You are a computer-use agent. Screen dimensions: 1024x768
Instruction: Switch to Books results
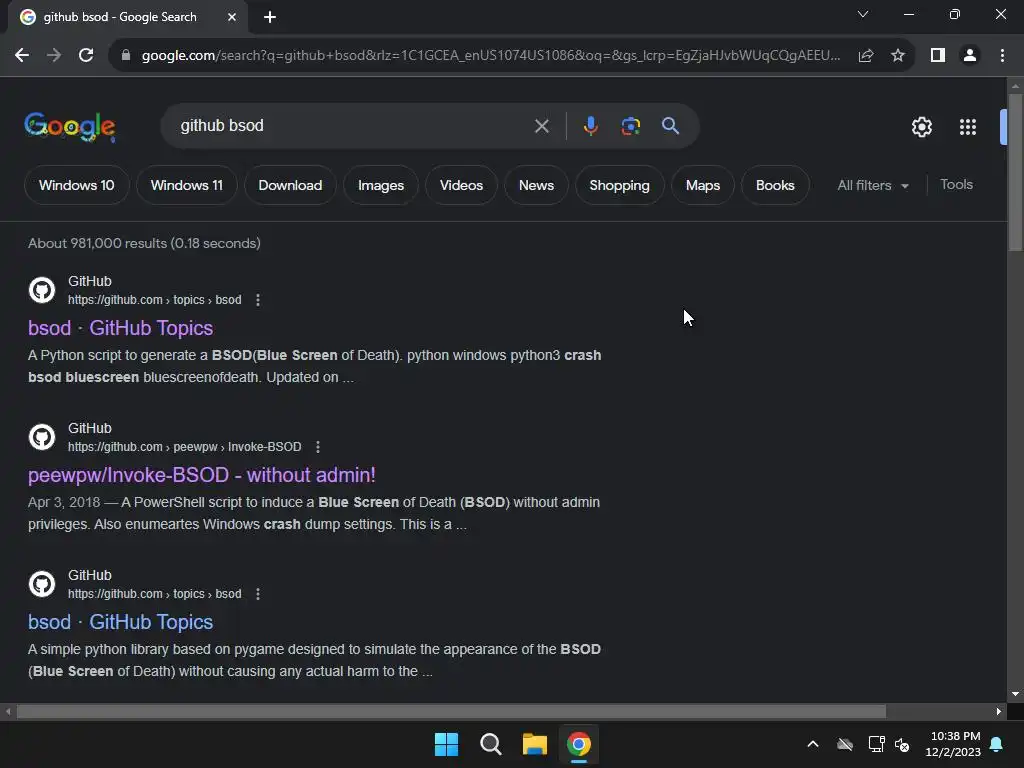pyautogui.click(x=775, y=185)
